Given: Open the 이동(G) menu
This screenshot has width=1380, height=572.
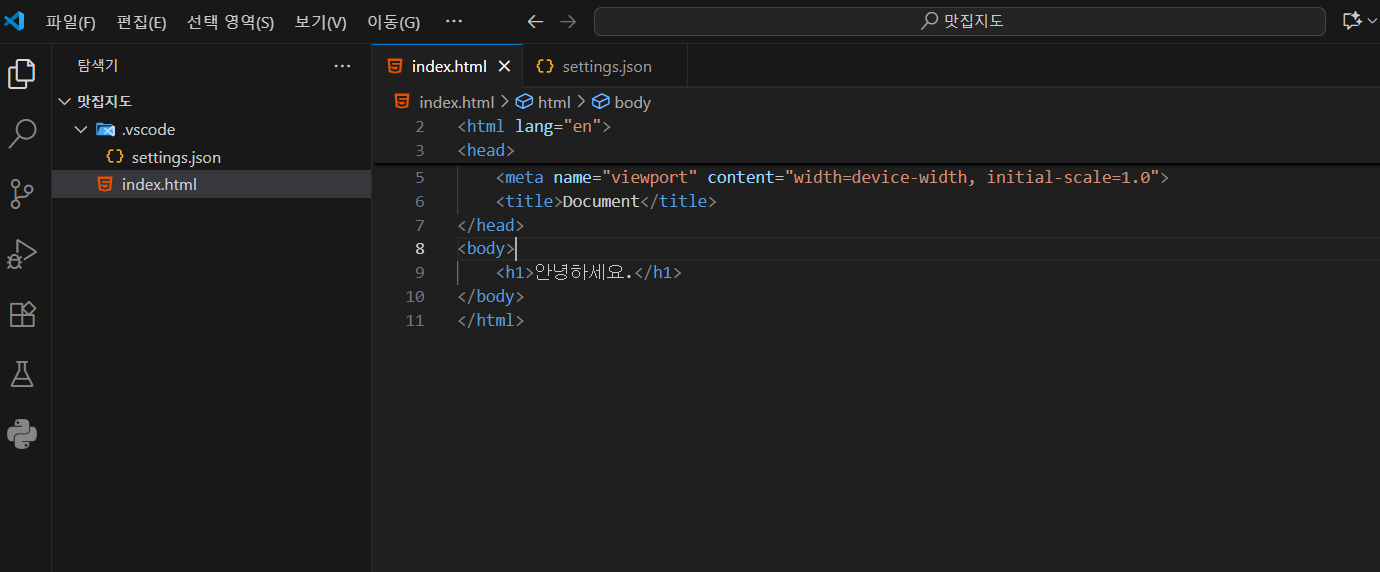Looking at the screenshot, I should (x=393, y=22).
